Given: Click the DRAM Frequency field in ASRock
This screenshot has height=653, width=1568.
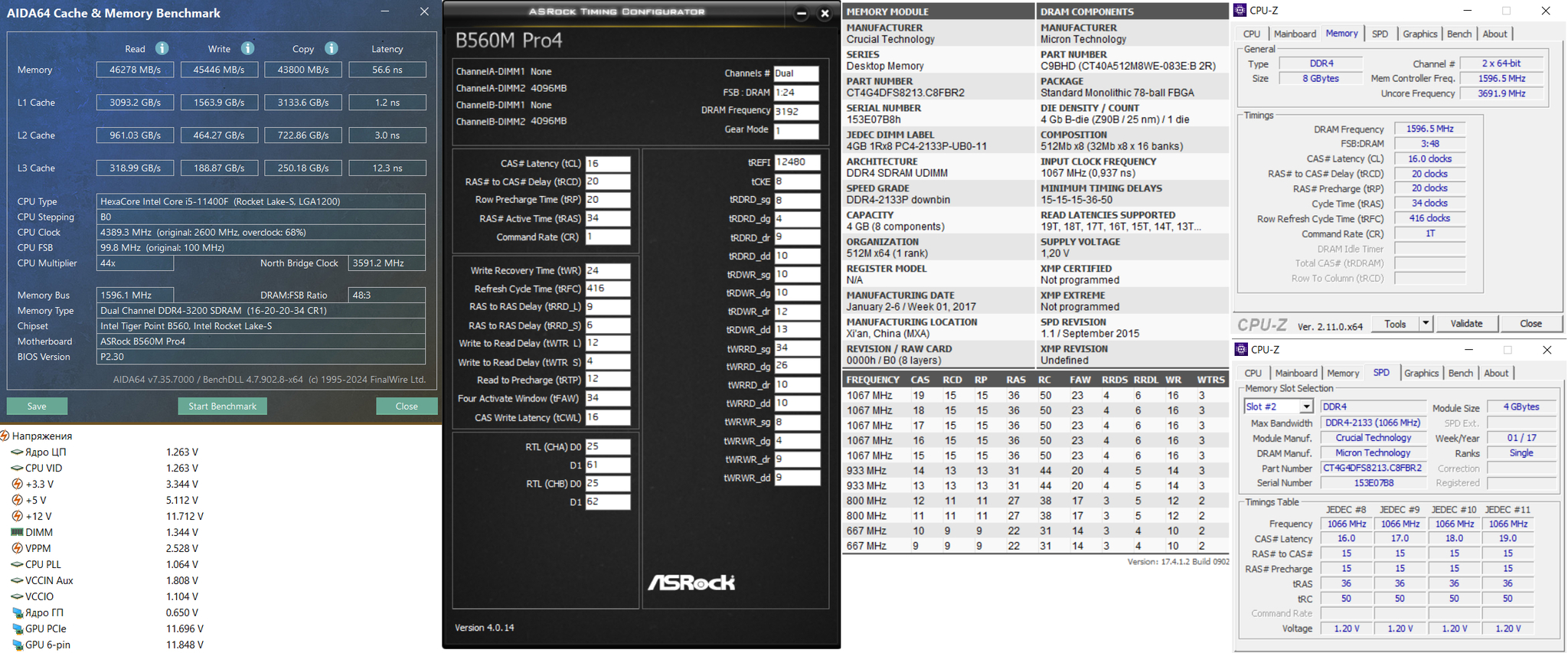Looking at the screenshot, I should coord(796,111).
